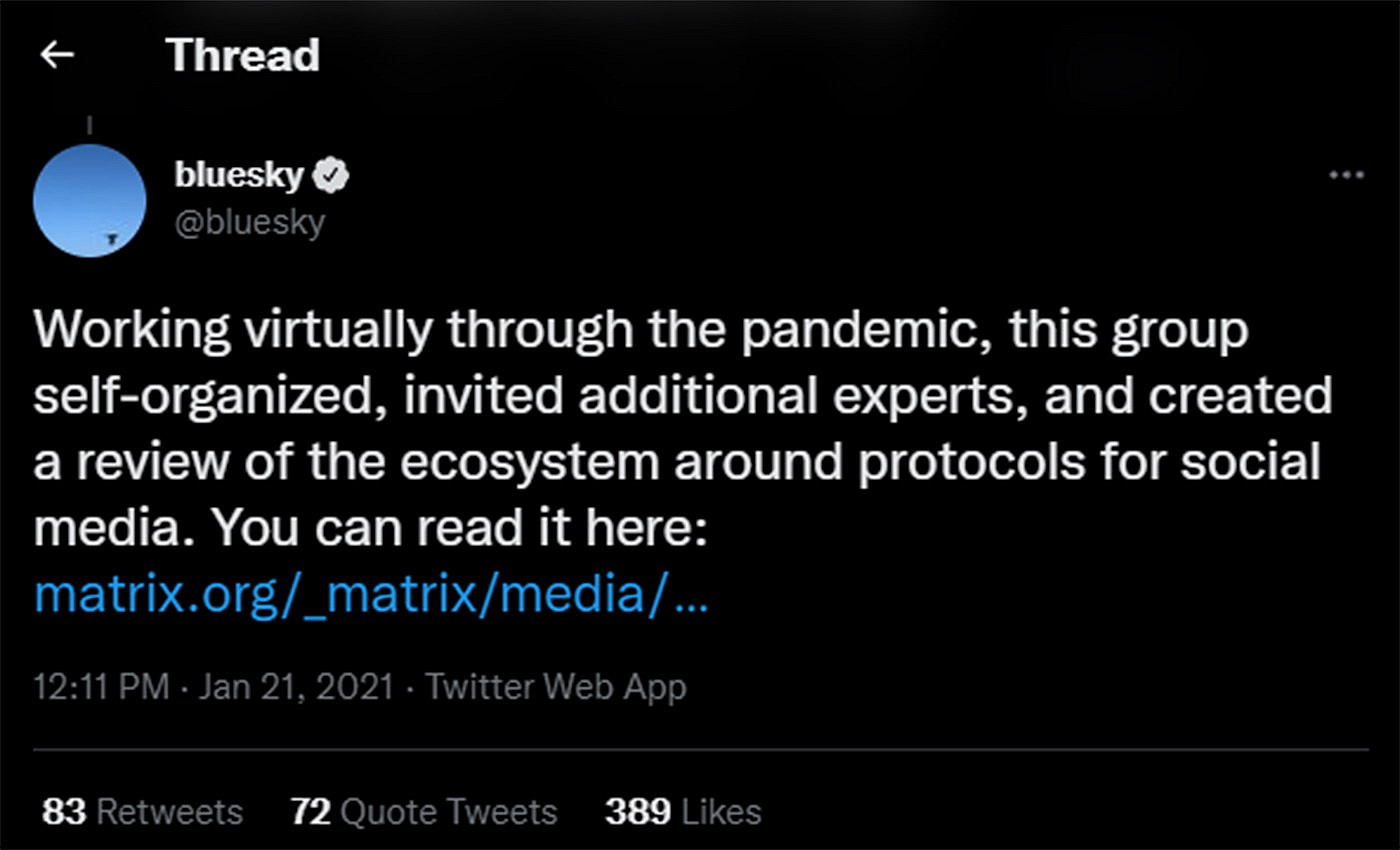Open the @bluesky handle link

click(x=249, y=221)
